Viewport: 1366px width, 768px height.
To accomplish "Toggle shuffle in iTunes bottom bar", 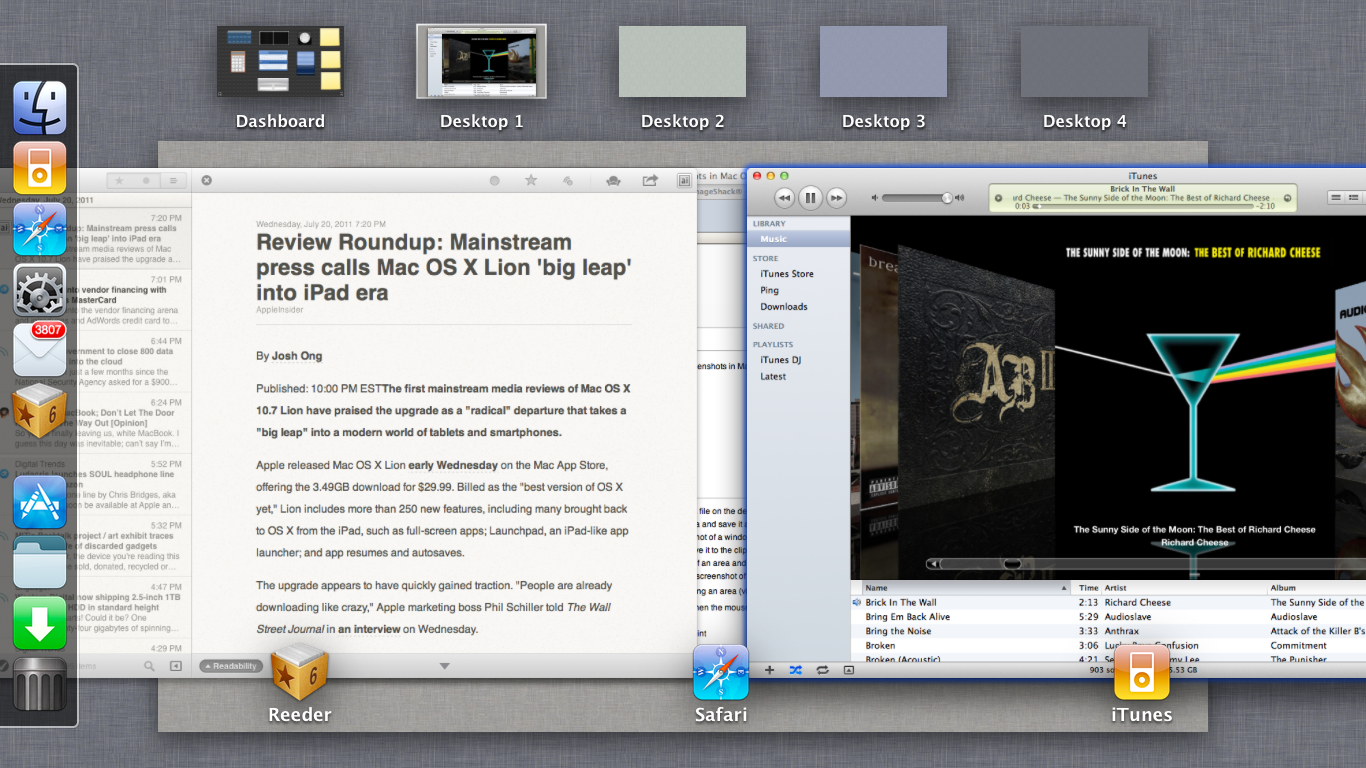I will coord(795,670).
